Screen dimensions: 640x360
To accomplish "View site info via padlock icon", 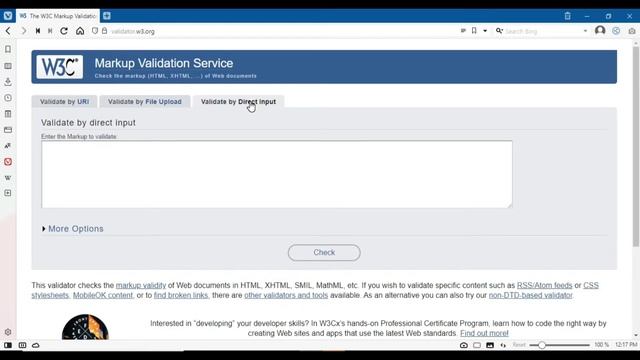I will click(x=104, y=31).
